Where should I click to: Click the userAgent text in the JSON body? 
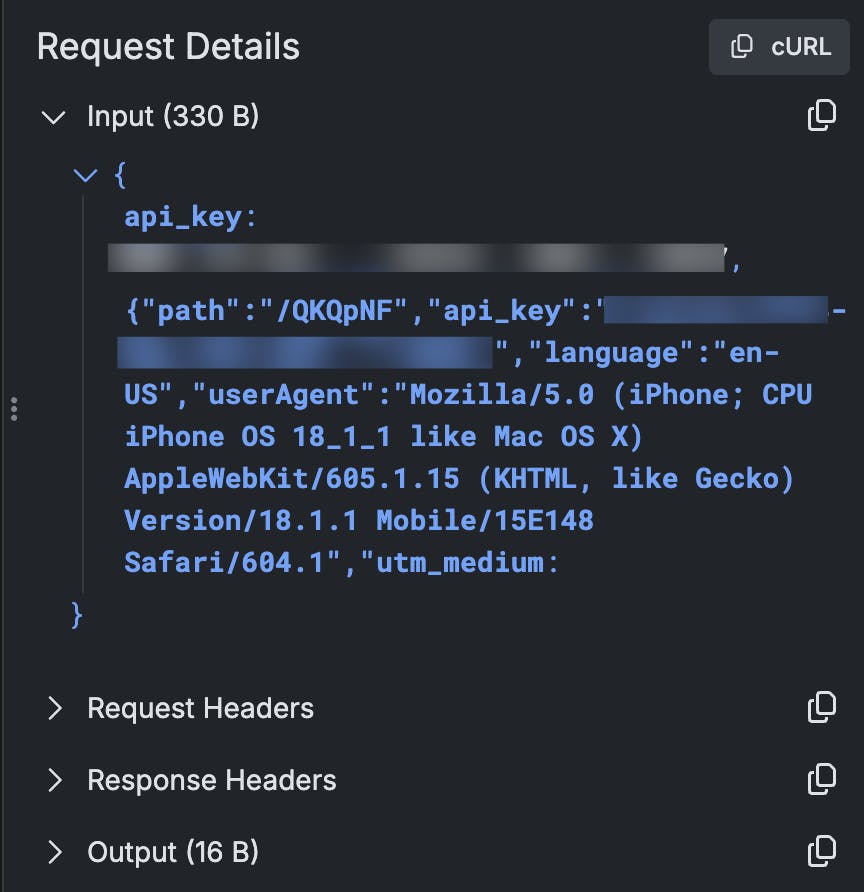tap(283, 394)
